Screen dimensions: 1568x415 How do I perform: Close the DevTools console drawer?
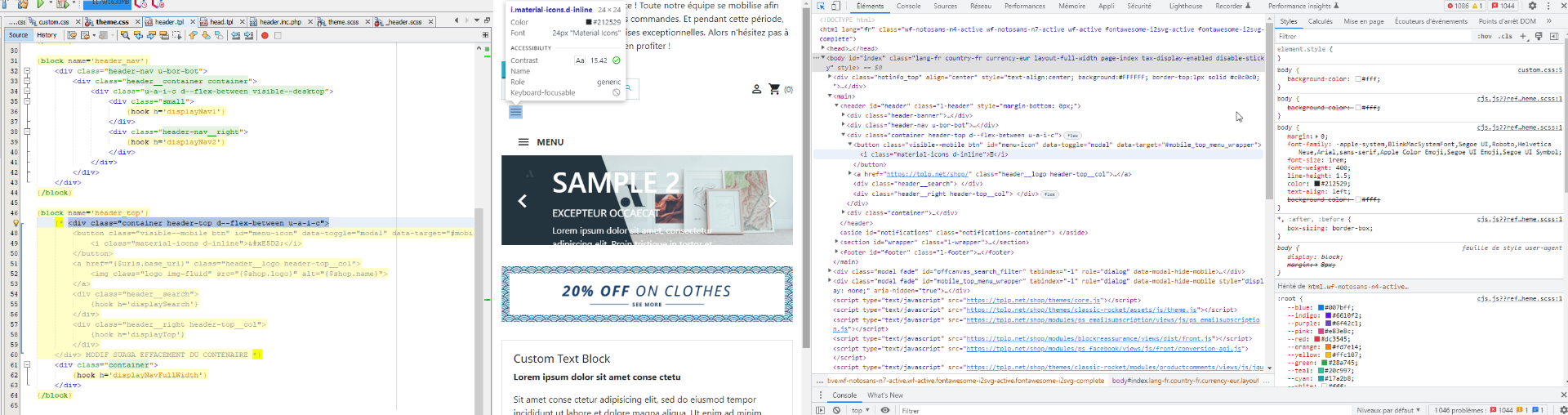click(1562, 395)
